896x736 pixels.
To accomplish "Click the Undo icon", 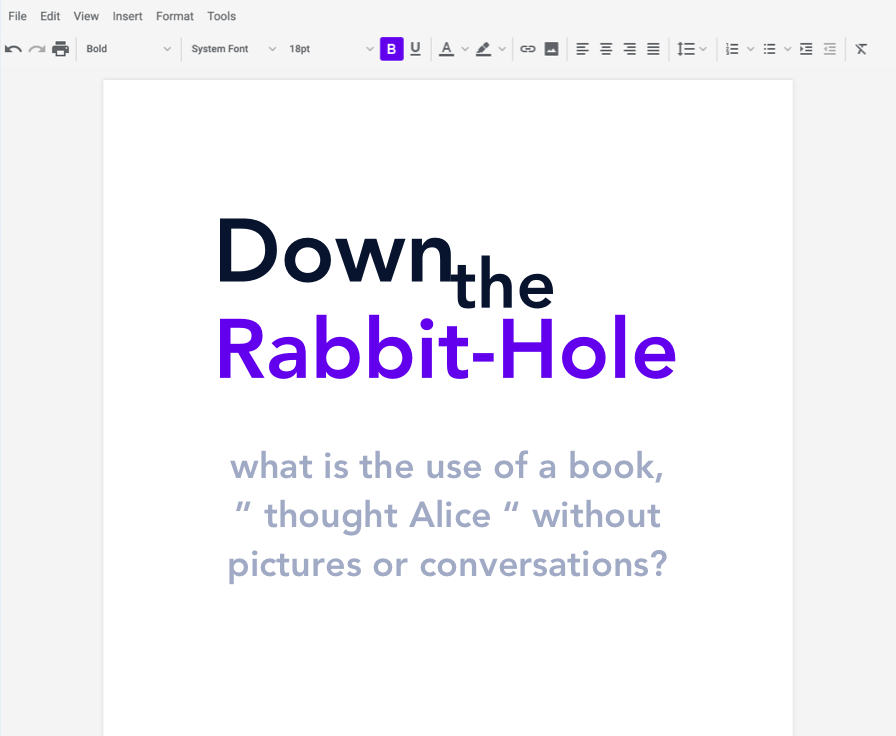I will pos(12,48).
